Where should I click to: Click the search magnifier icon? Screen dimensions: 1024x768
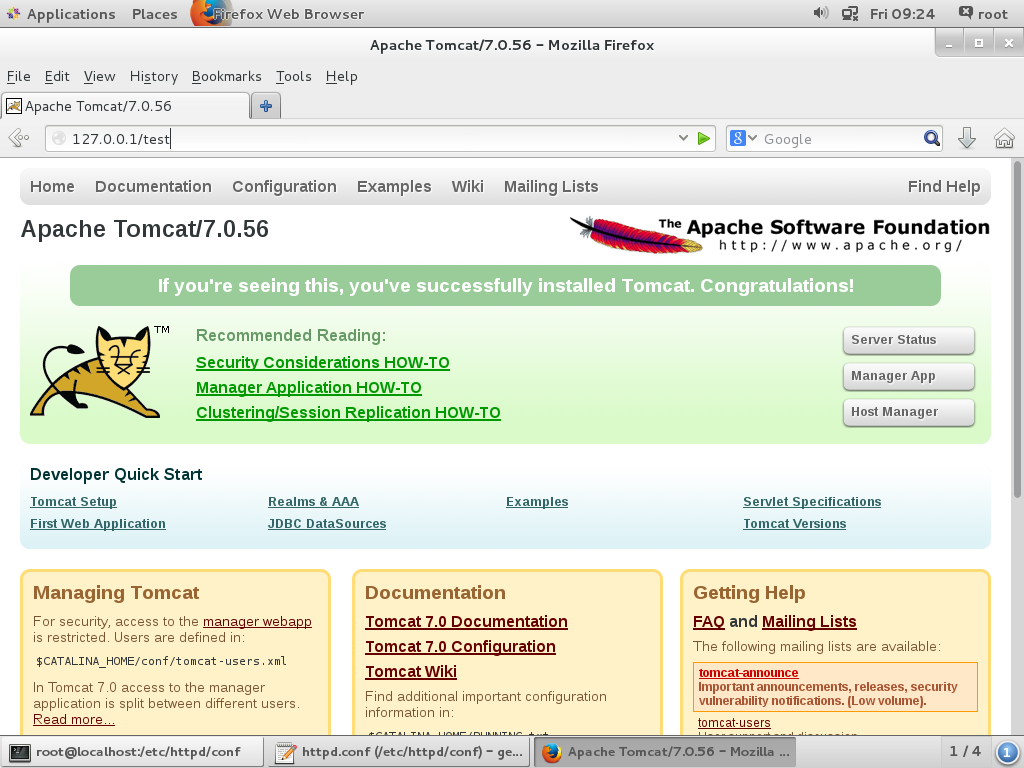tap(931, 138)
